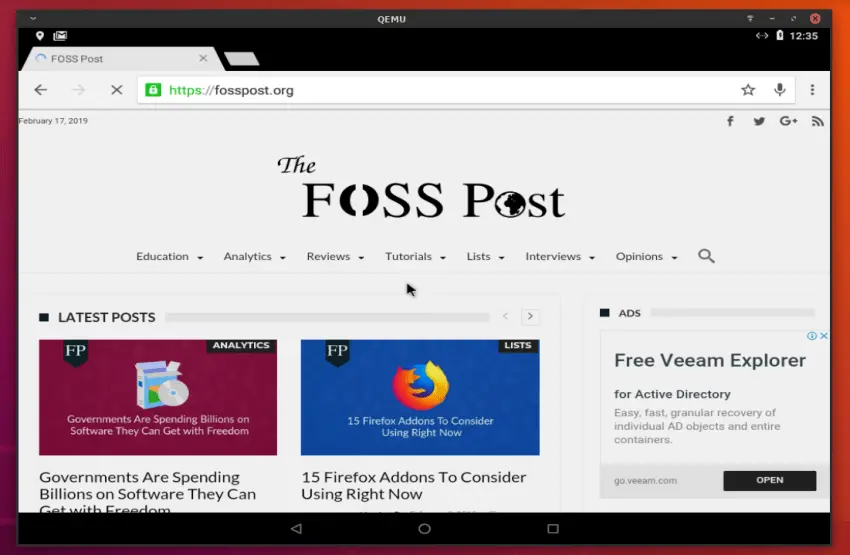Select the FOSS Post browser tab
The width and height of the screenshot is (850, 555).
(121, 59)
